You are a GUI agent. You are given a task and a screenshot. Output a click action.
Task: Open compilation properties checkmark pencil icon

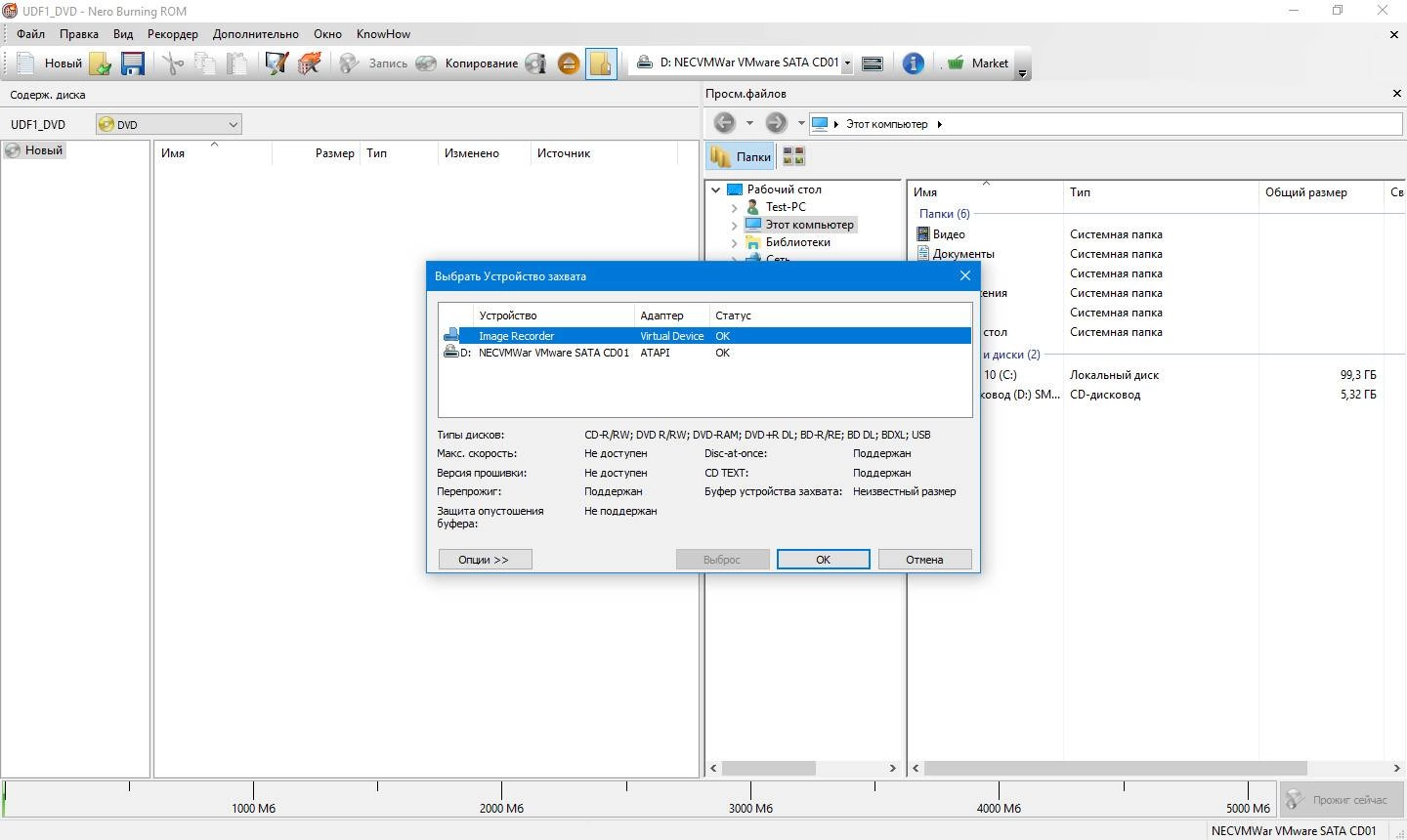coord(277,63)
